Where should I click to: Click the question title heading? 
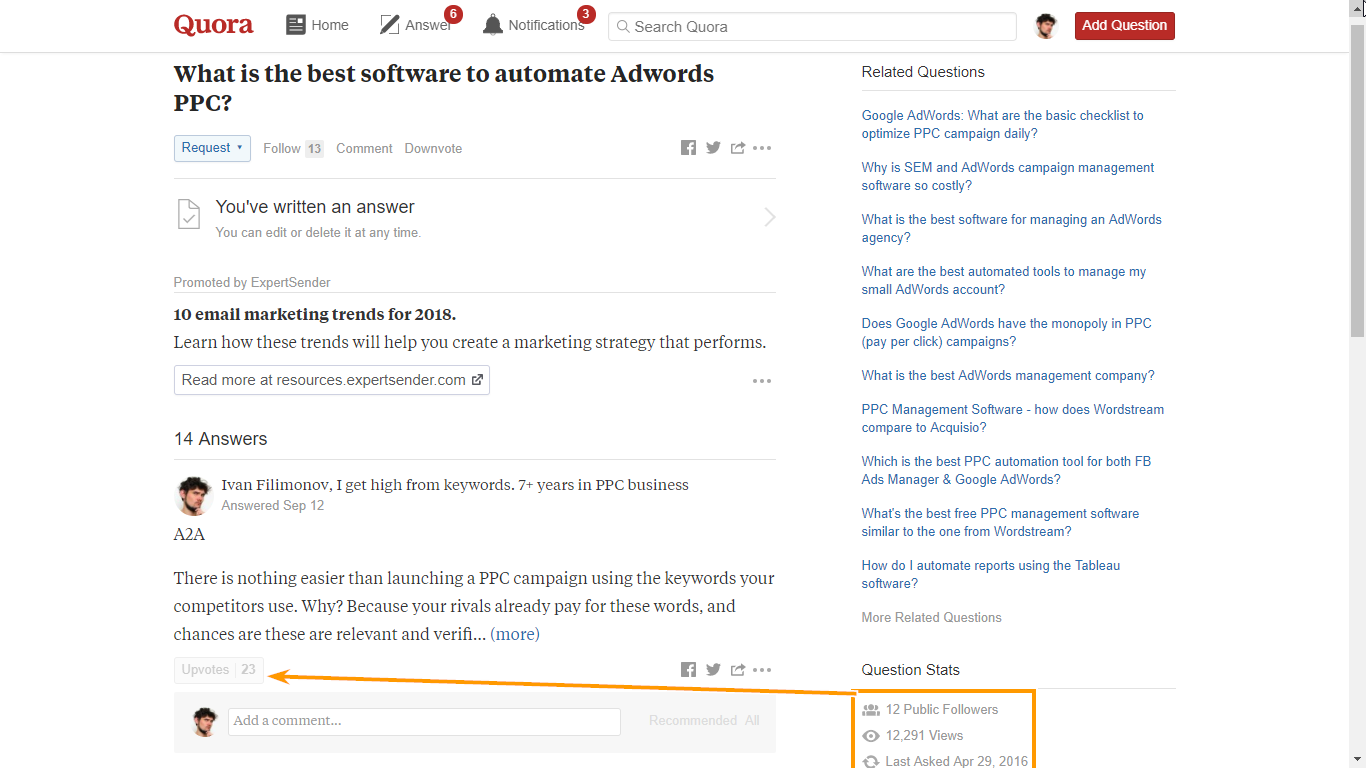(x=444, y=88)
